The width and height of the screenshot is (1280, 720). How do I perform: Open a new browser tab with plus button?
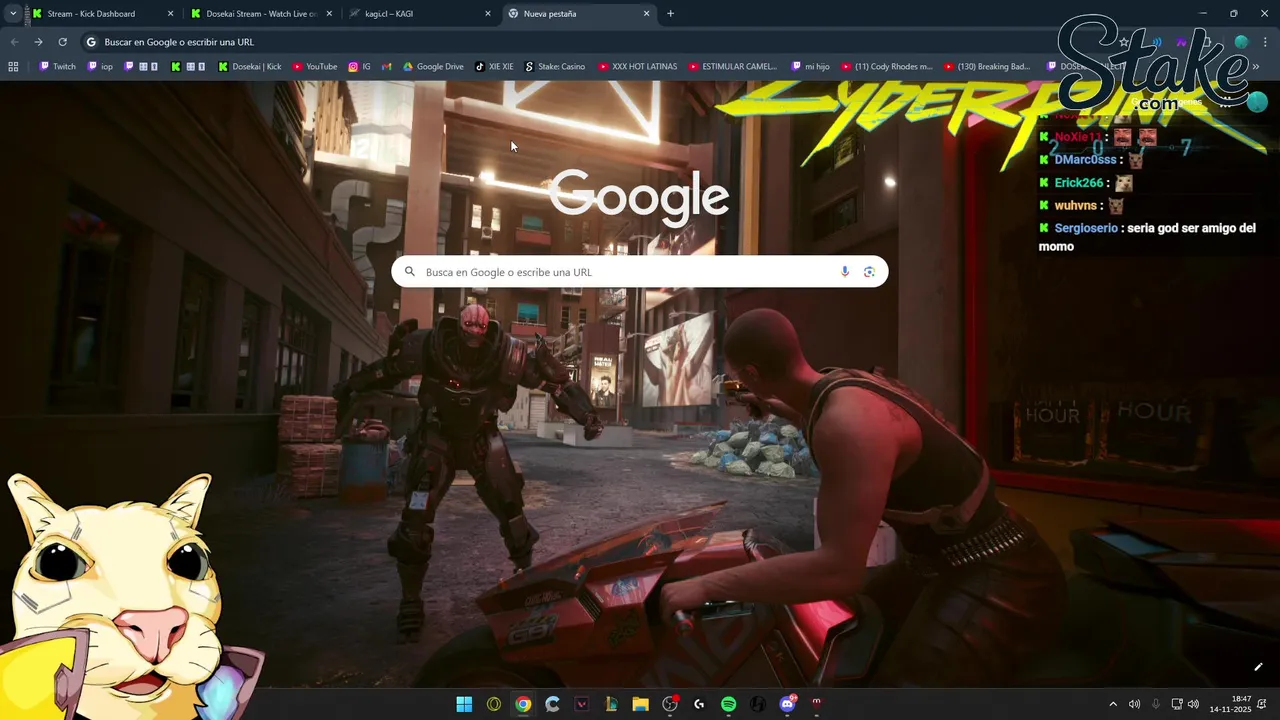(670, 14)
